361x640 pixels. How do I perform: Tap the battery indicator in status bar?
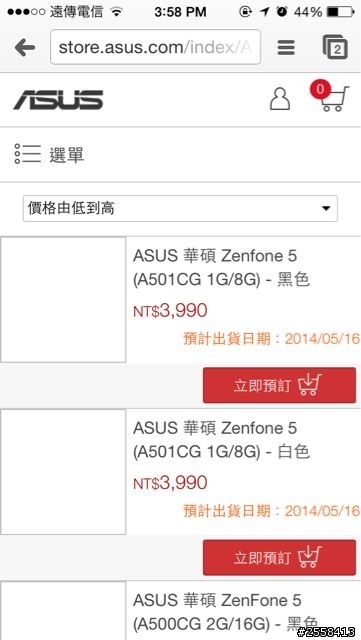pos(340,12)
